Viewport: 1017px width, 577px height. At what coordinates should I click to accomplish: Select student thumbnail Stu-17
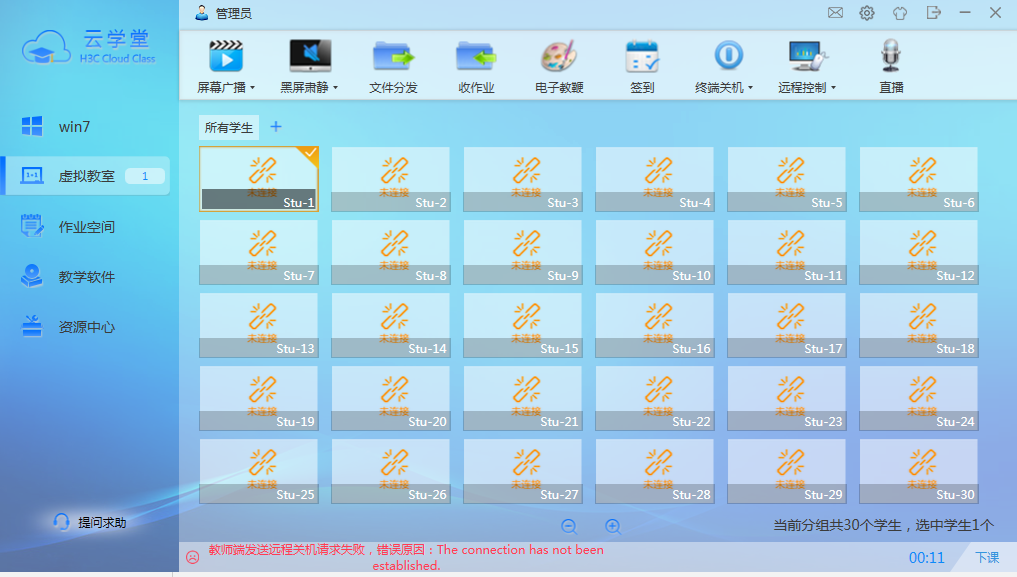pyautogui.click(x=787, y=325)
